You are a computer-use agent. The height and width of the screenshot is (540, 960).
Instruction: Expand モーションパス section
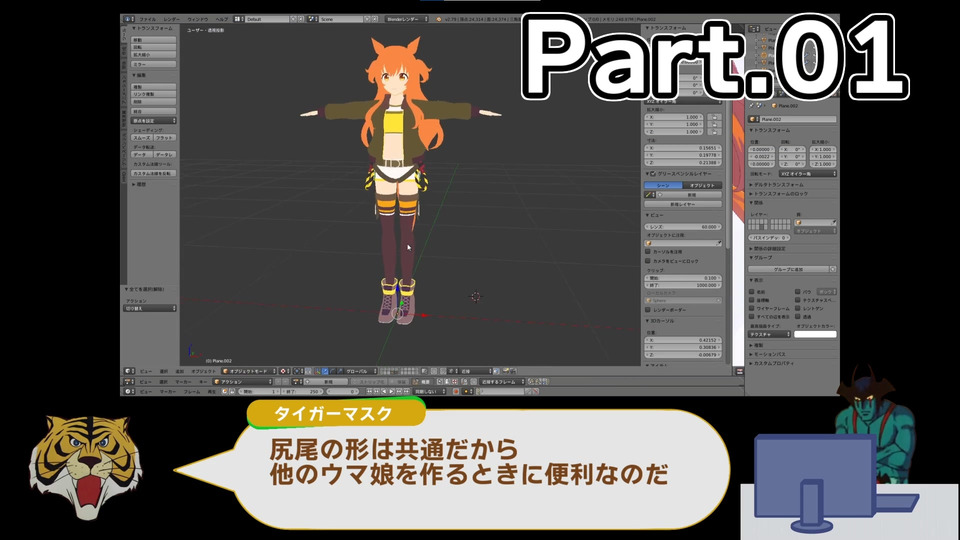point(768,354)
